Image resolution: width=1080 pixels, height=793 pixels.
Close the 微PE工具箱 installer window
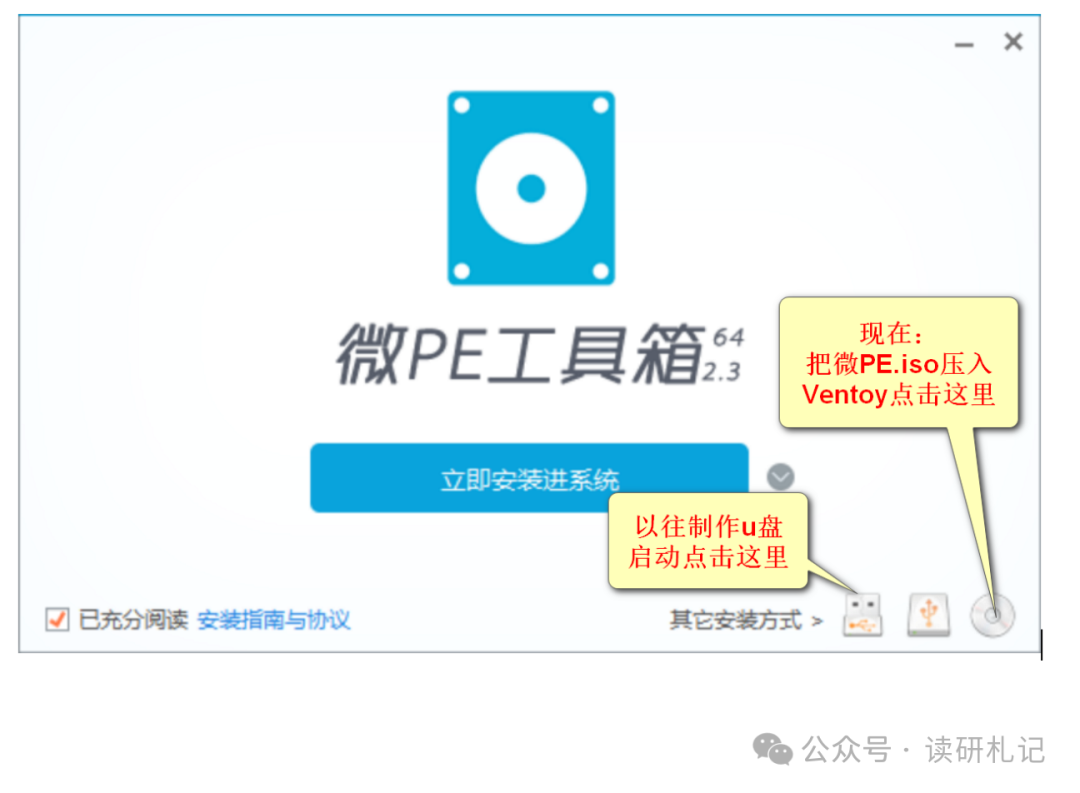[1013, 42]
